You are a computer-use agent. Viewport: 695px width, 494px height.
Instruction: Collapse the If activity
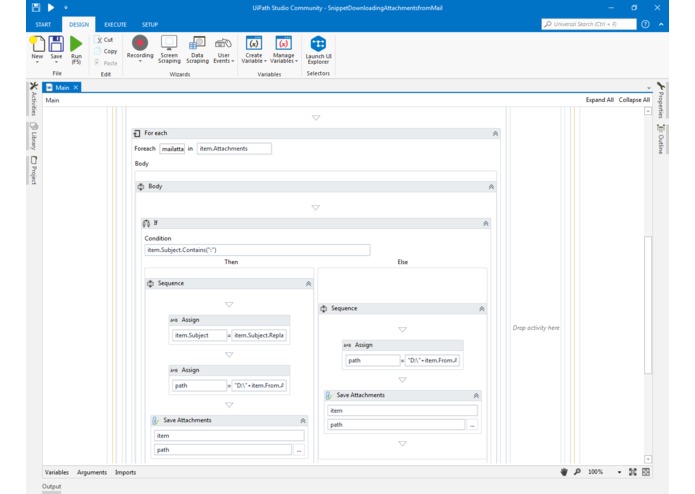[485, 224]
